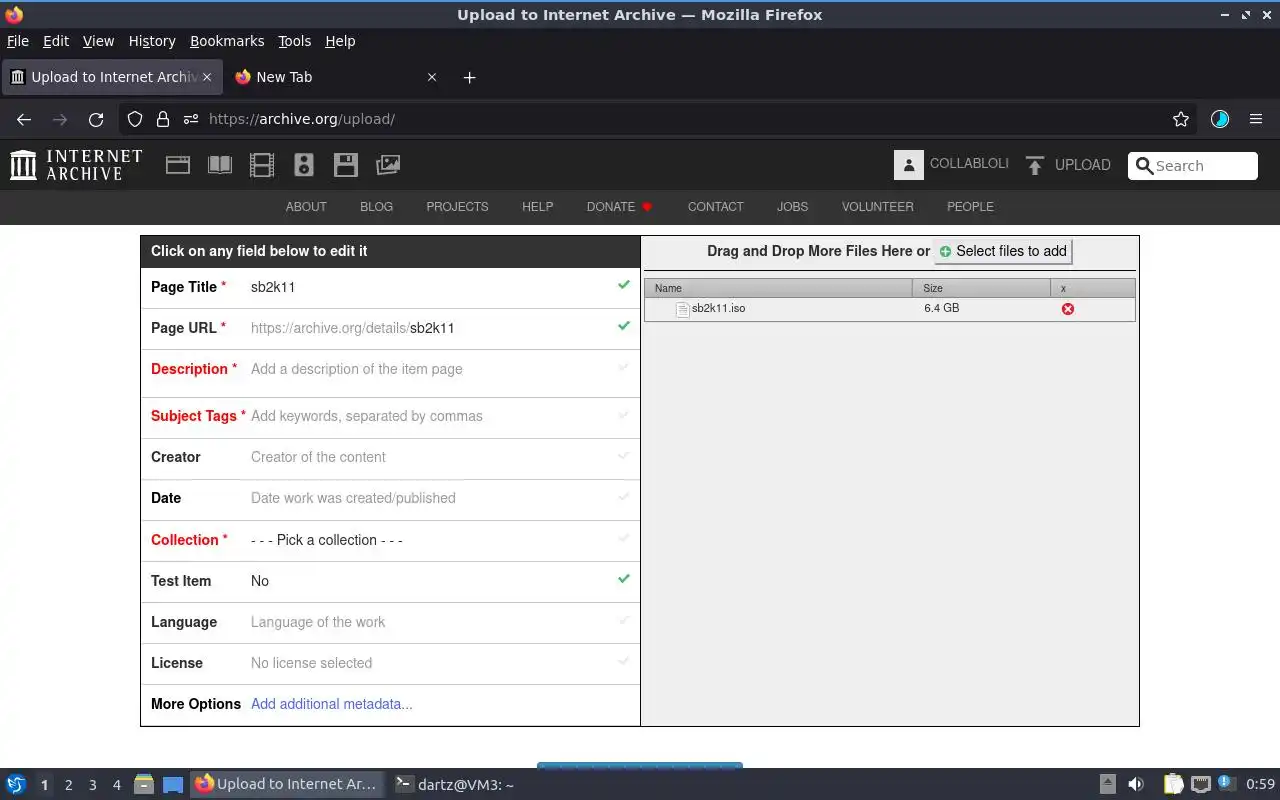Open a new browser tab with plus

click(x=469, y=77)
